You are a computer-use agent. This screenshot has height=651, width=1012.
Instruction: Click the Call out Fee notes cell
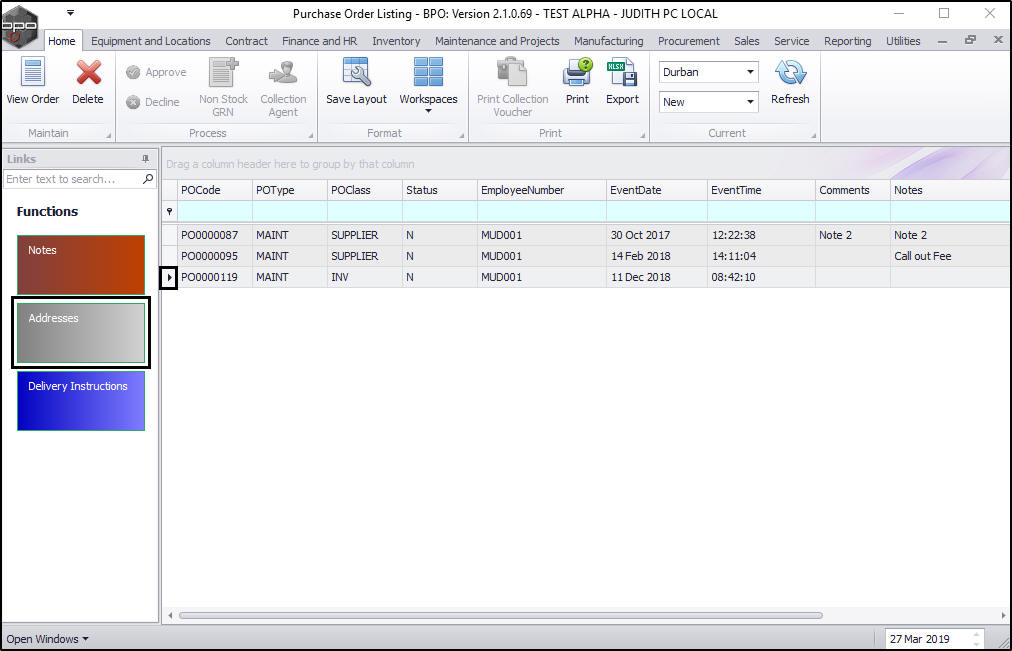(950, 256)
